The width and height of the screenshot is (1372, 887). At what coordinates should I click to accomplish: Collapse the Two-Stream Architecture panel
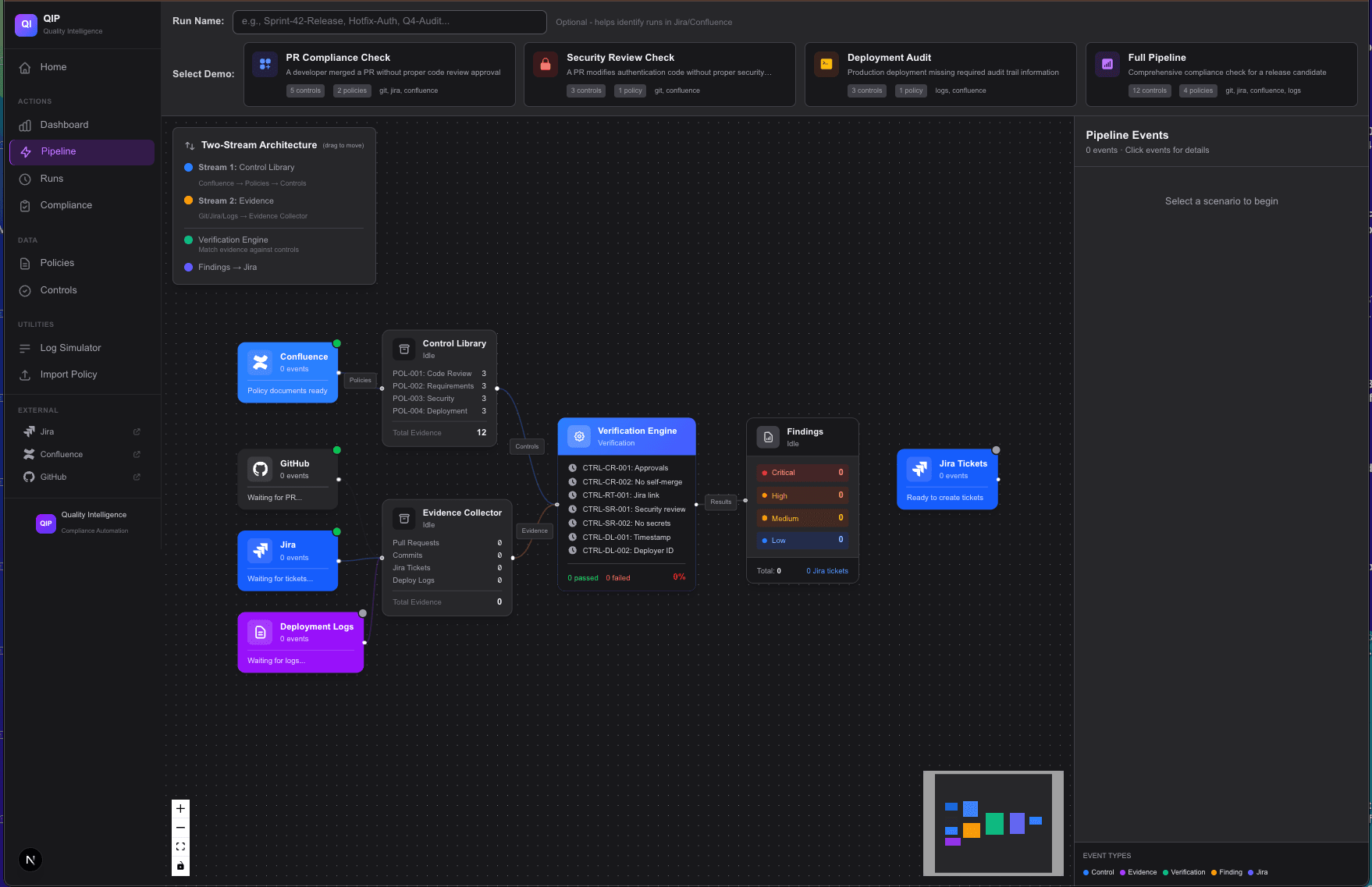point(189,145)
